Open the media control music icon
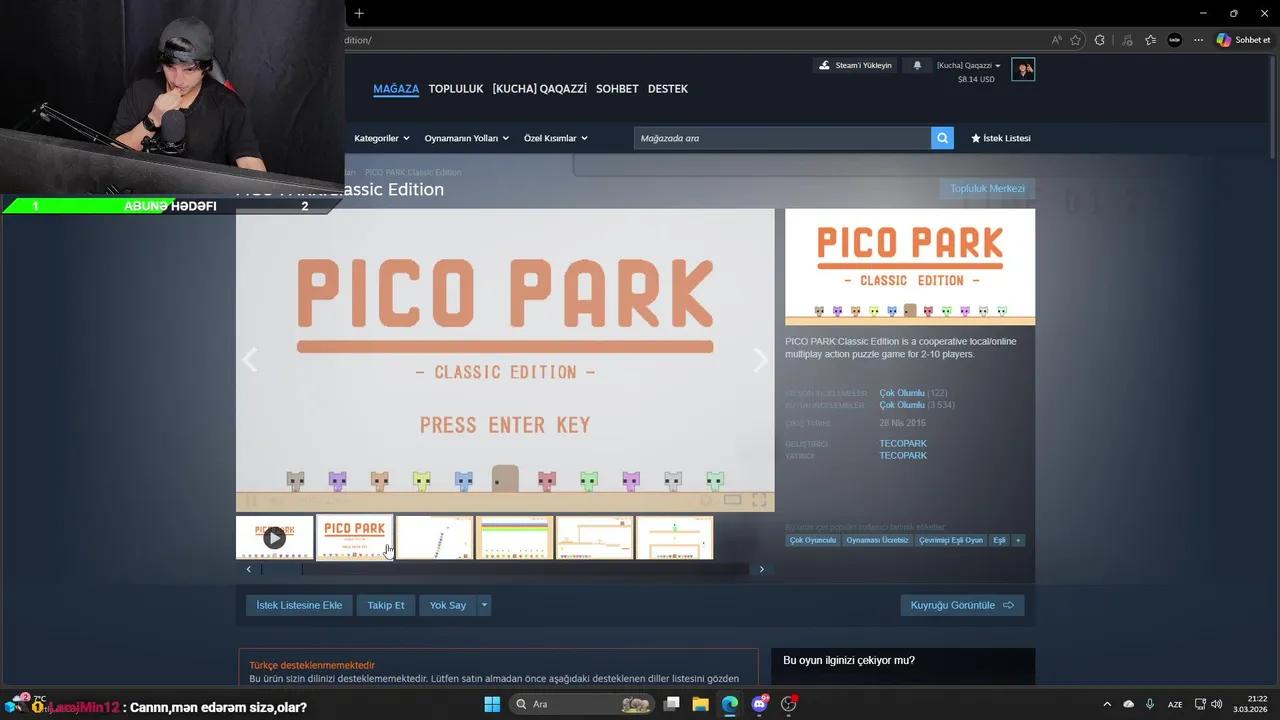Viewport: 1280px width, 720px height. [x=1128, y=40]
